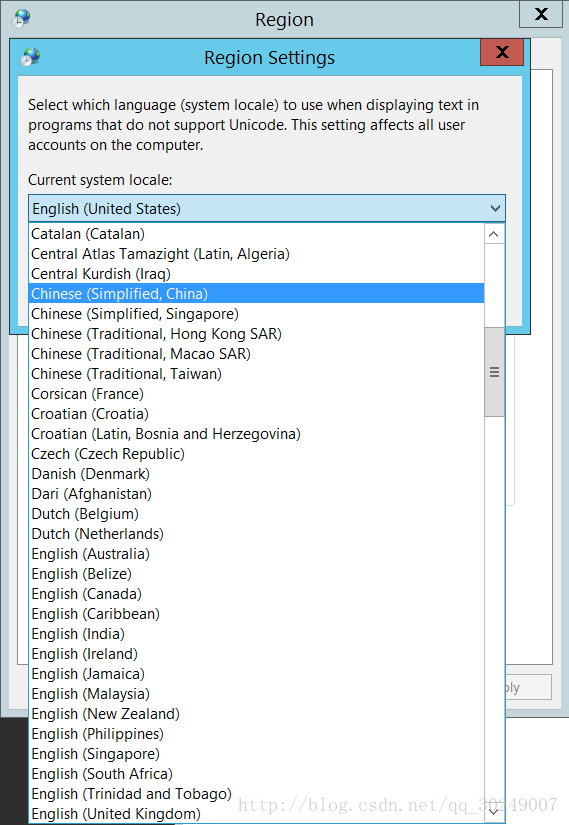
Task: Click the locale list scroll up arrow
Action: click(x=494, y=234)
